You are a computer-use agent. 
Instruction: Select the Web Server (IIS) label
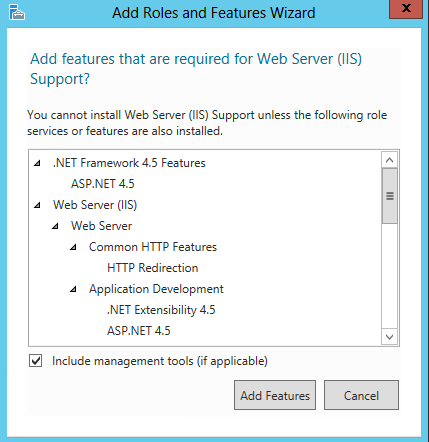coord(95,205)
